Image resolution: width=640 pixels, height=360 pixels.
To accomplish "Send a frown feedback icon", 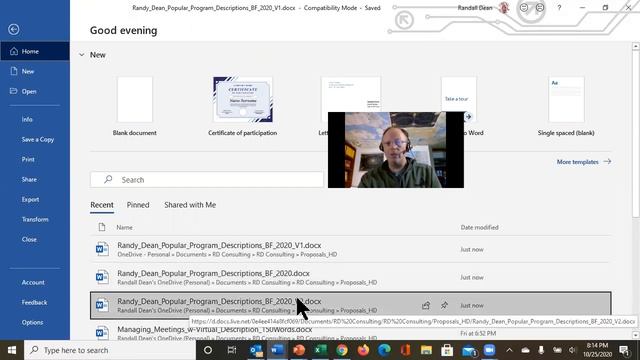I will click(x=540, y=8).
